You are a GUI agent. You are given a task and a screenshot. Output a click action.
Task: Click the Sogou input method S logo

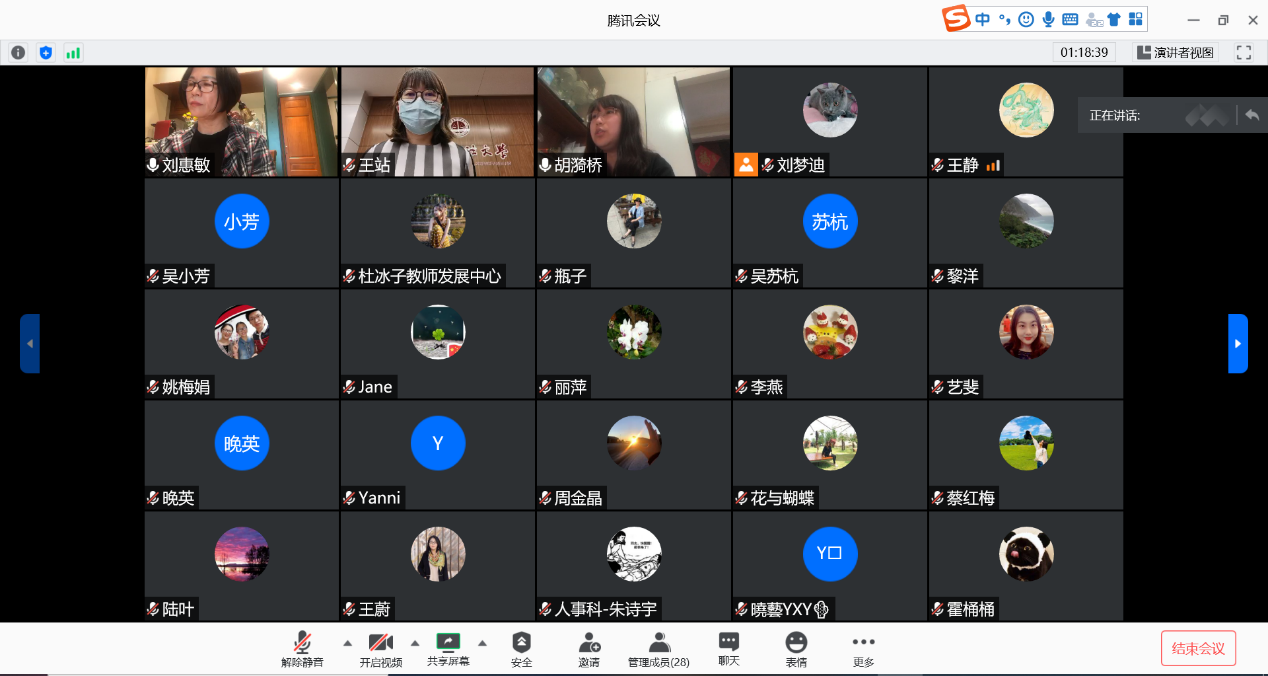tap(957, 19)
